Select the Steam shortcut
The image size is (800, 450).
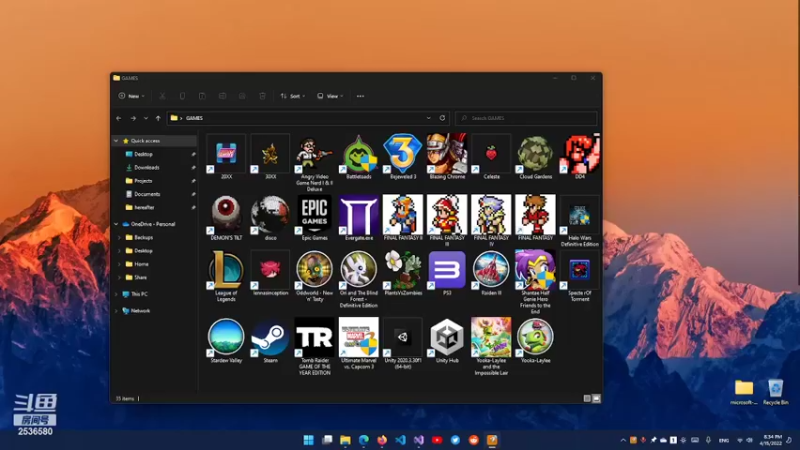point(270,340)
